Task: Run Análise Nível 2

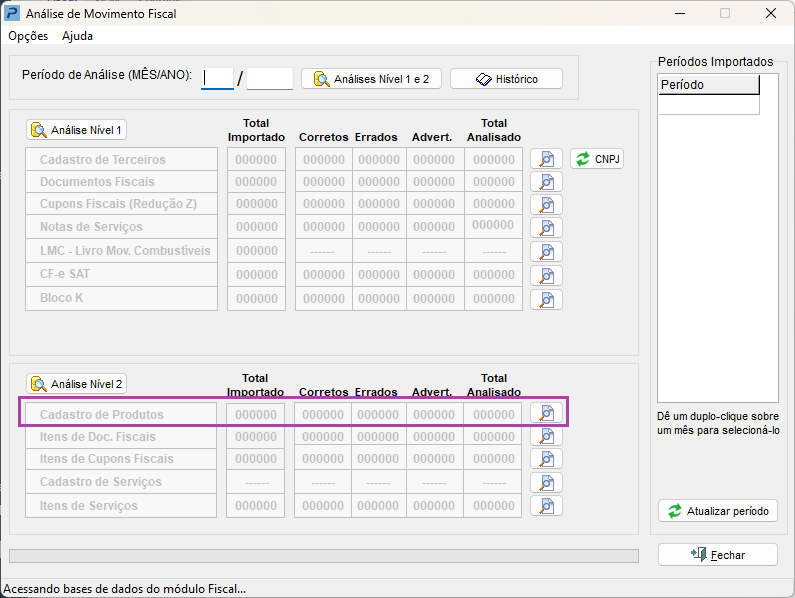Action: coord(76,384)
